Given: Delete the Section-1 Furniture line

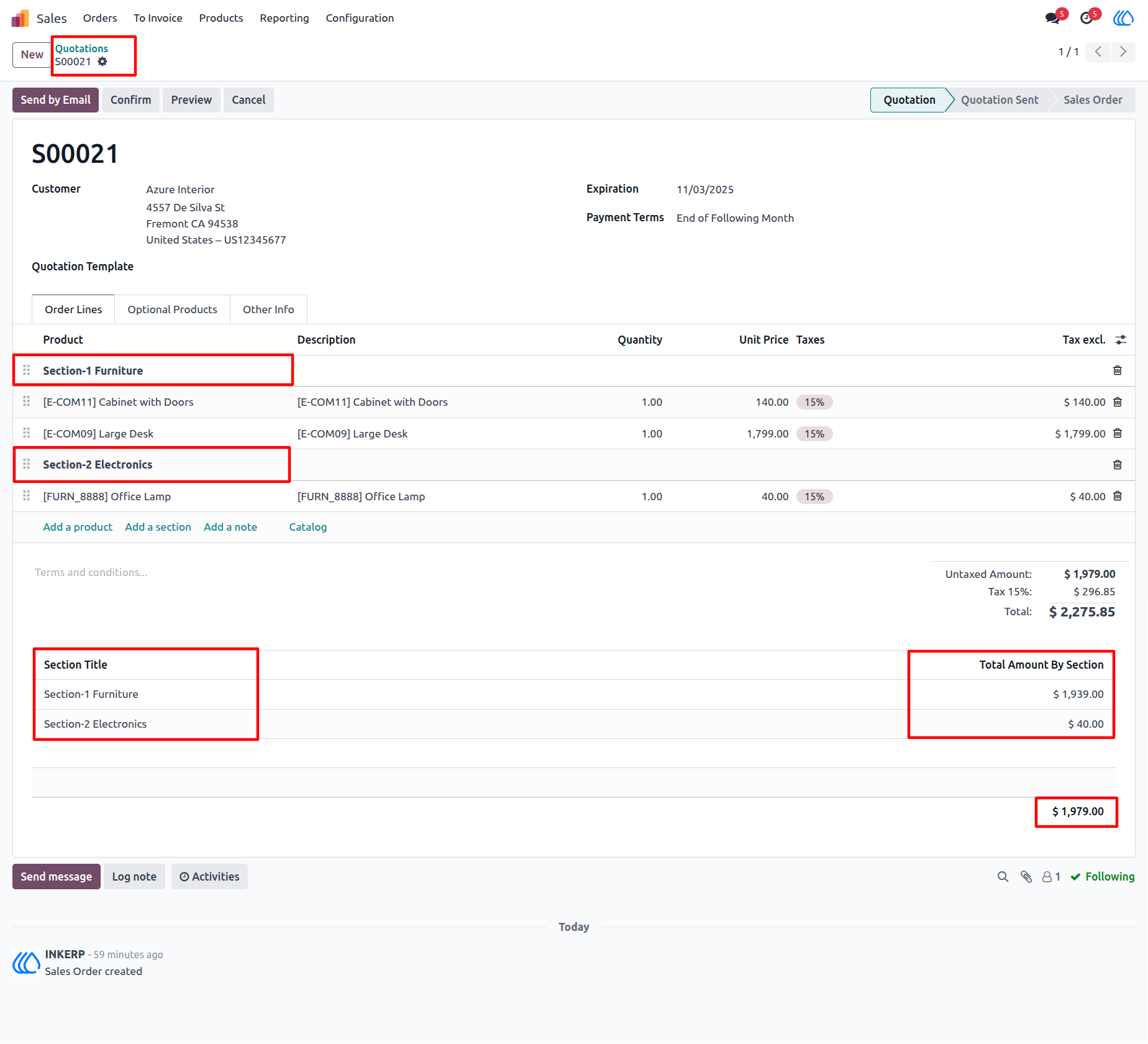Looking at the screenshot, I should pyautogui.click(x=1118, y=370).
